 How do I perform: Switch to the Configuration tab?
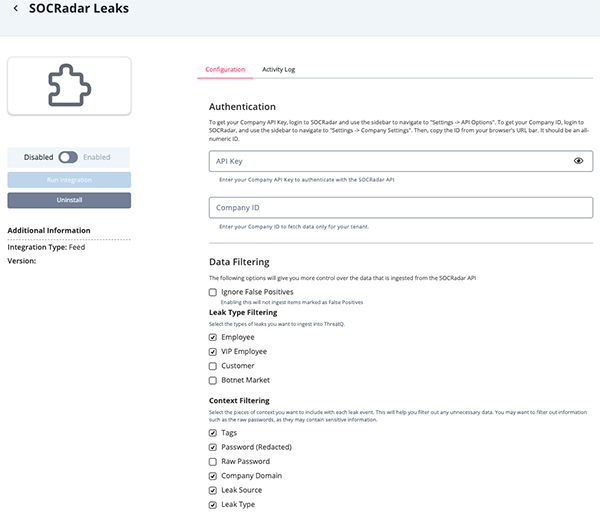225,70
